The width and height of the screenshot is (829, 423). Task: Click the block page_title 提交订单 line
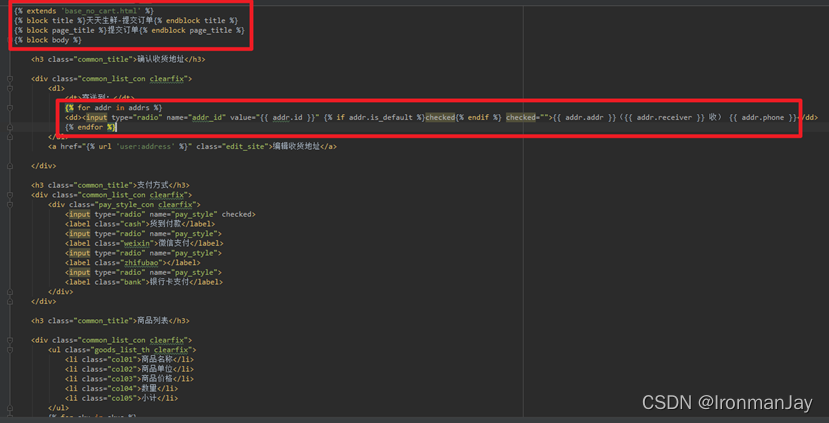[130, 30]
